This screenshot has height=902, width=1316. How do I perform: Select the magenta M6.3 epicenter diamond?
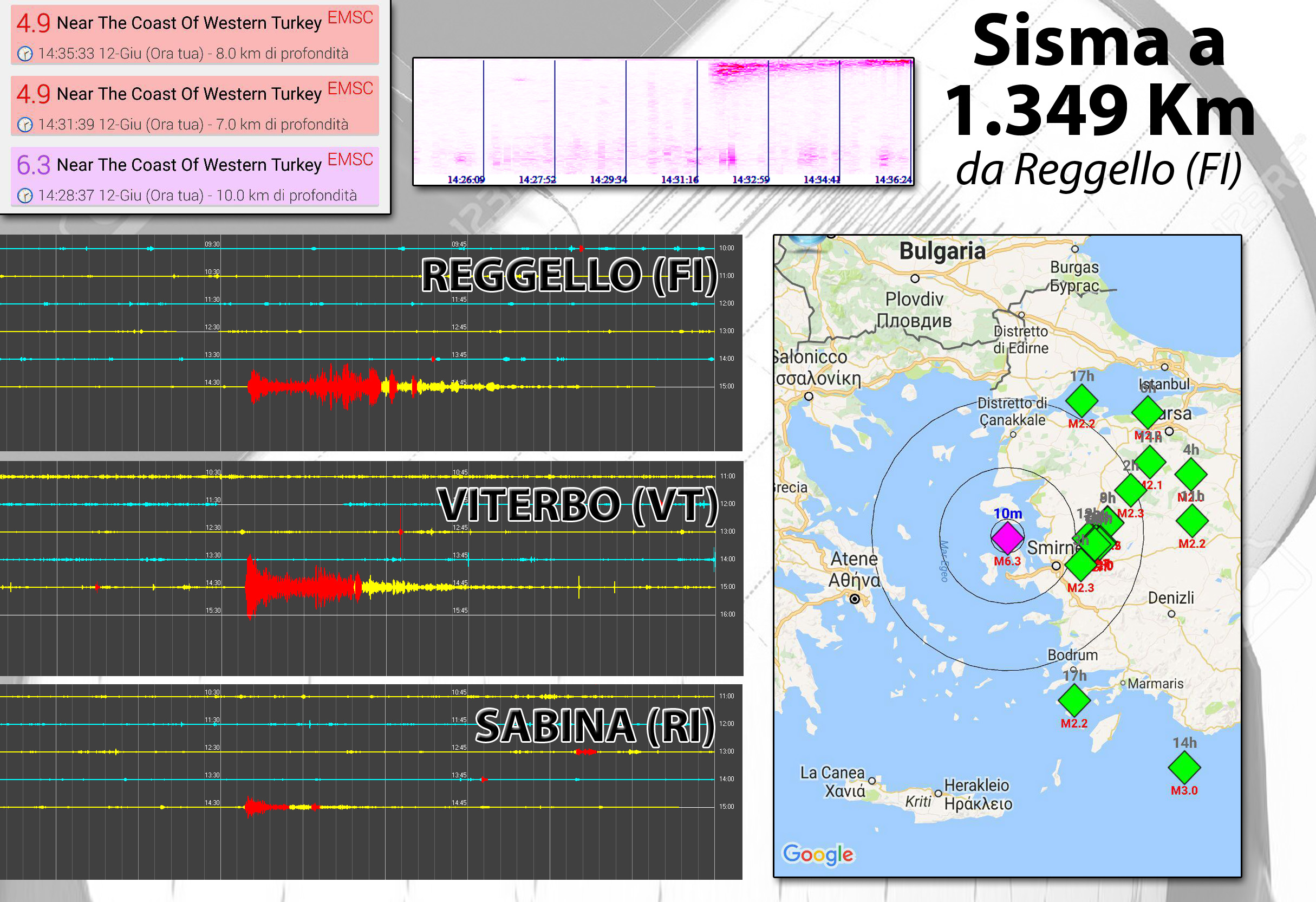1007,537
